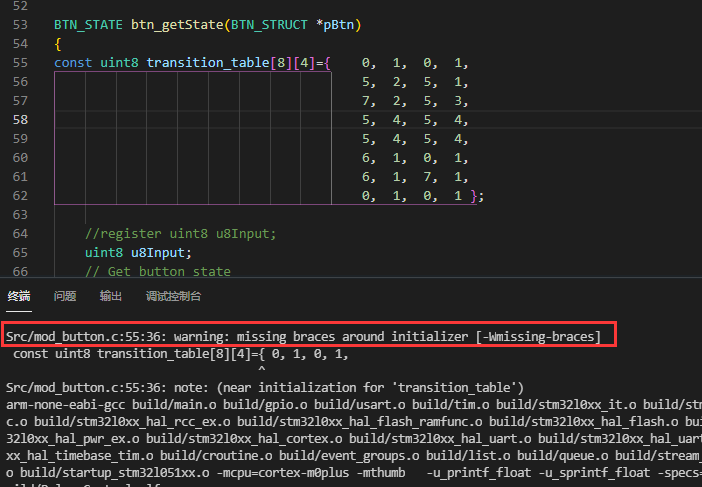702x487 pixels.
Task: Switch to the 终端 terminal tab
Action: pyautogui.click(x=19, y=296)
